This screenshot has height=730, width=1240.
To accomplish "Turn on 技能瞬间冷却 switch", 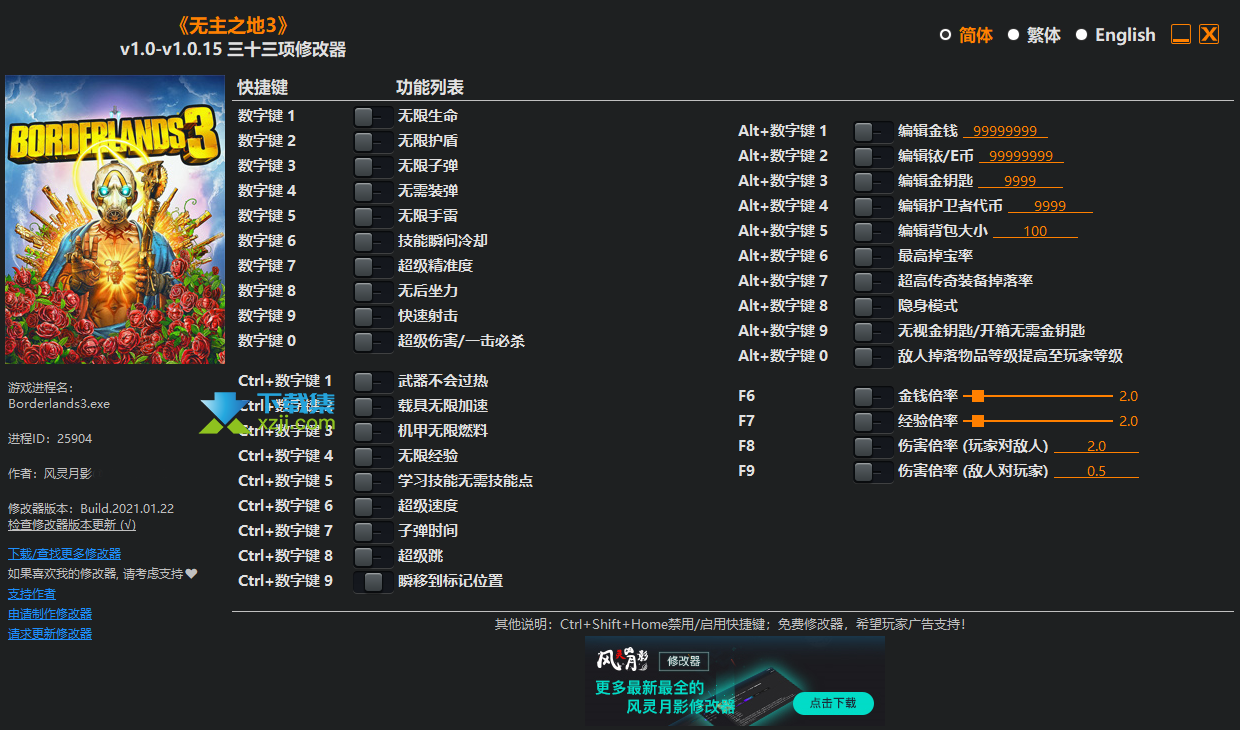I will (x=373, y=241).
